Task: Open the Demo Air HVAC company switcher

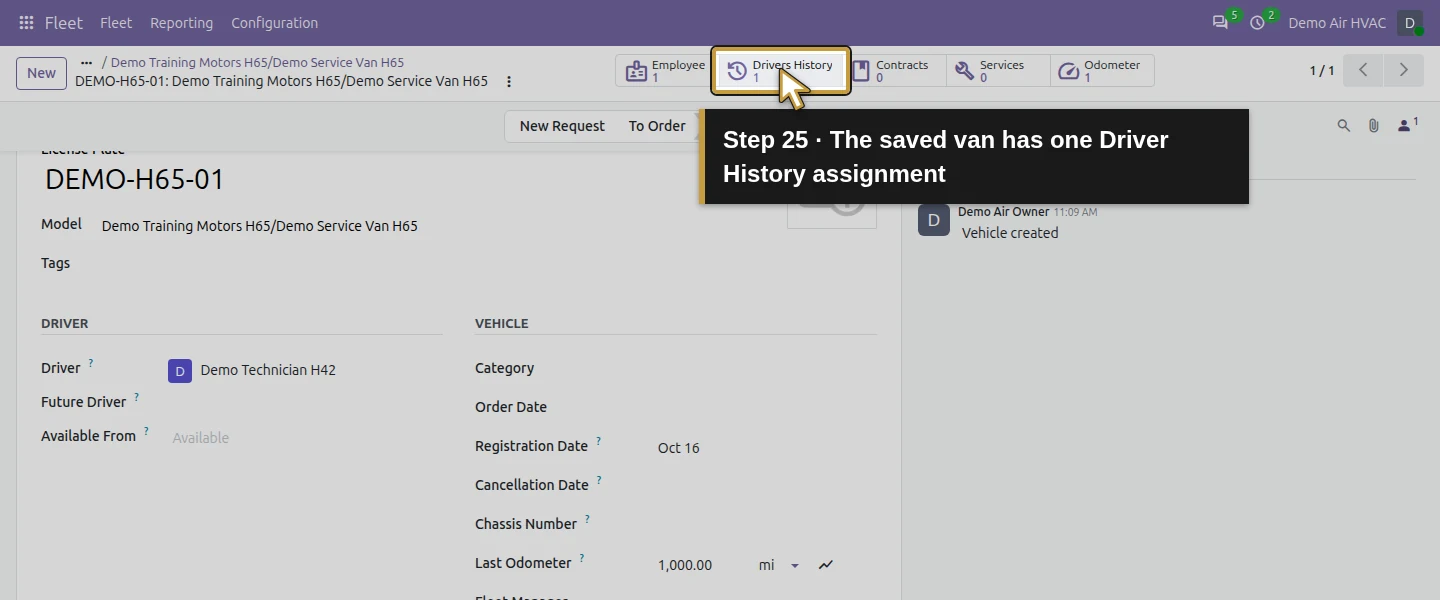Action: click(x=1337, y=22)
